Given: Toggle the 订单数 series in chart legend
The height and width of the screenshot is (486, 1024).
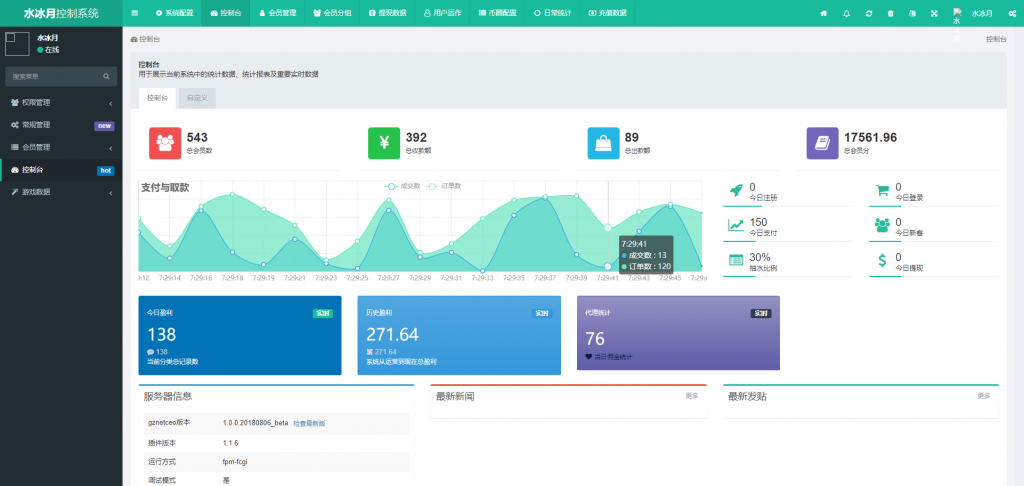Looking at the screenshot, I should pos(443,186).
